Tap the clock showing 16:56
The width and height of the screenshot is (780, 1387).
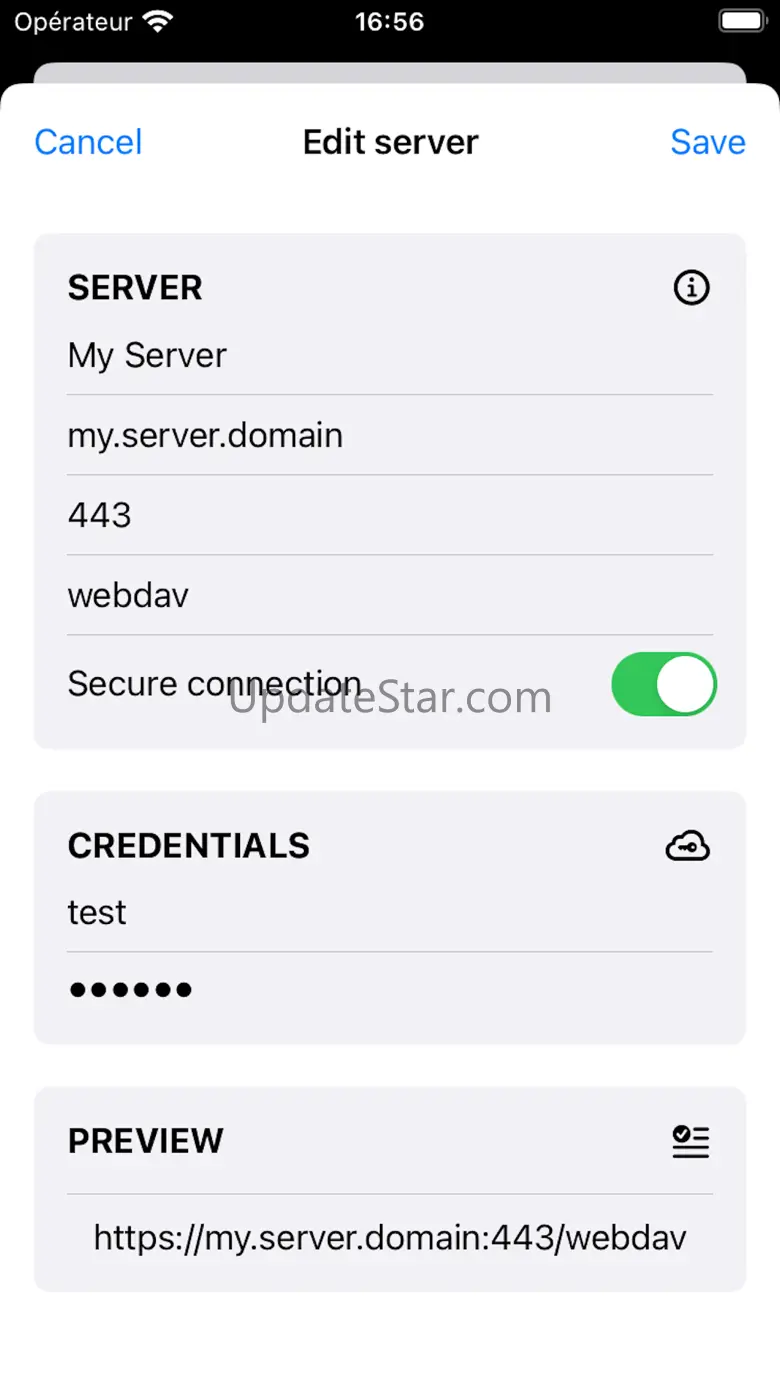tap(390, 22)
